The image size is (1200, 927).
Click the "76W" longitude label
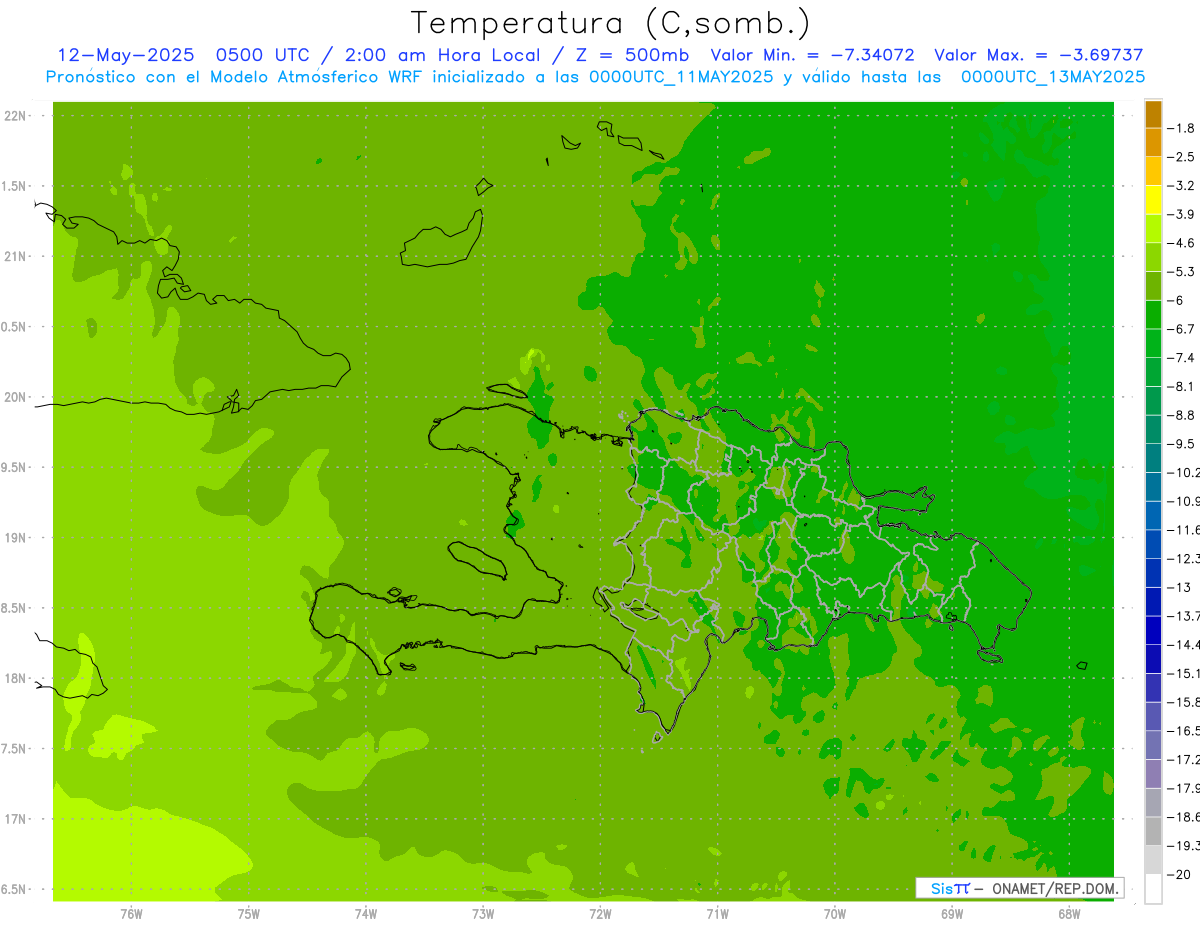coord(131,913)
